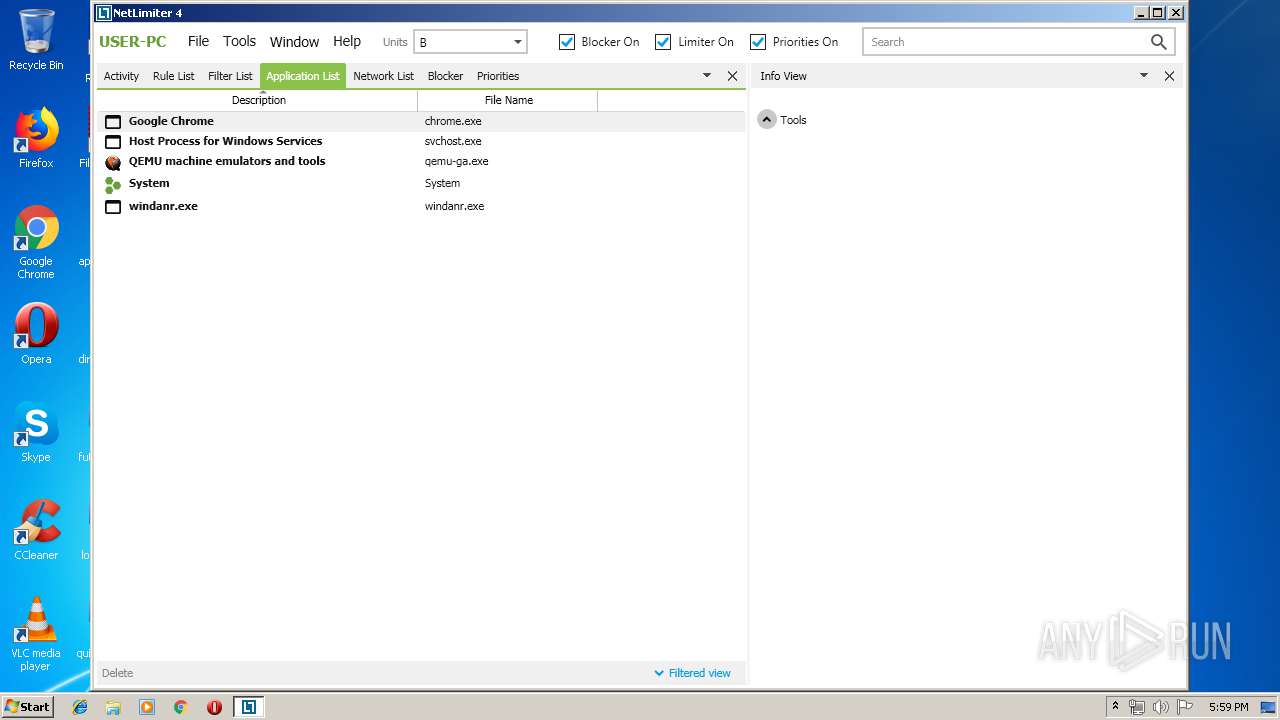Switch to the Filter List tab
The width and height of the screenshot is (1280, 720).
tap(230, 76)
